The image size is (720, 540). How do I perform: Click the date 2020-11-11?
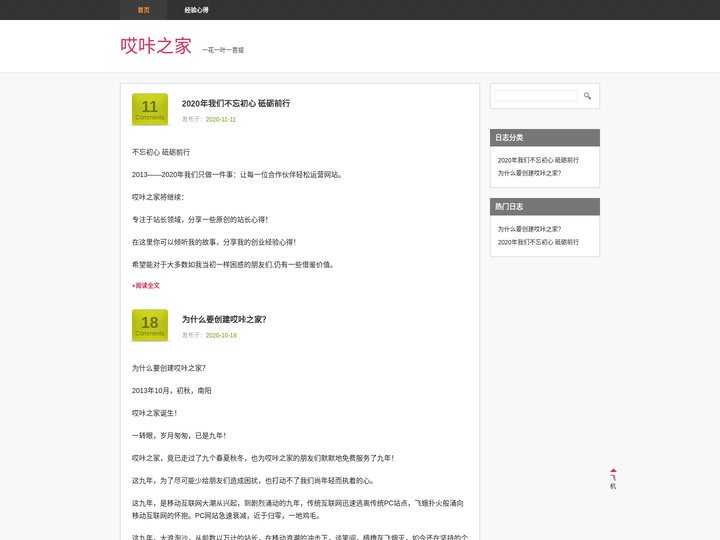pyautogui.click(x=221, y=119)
